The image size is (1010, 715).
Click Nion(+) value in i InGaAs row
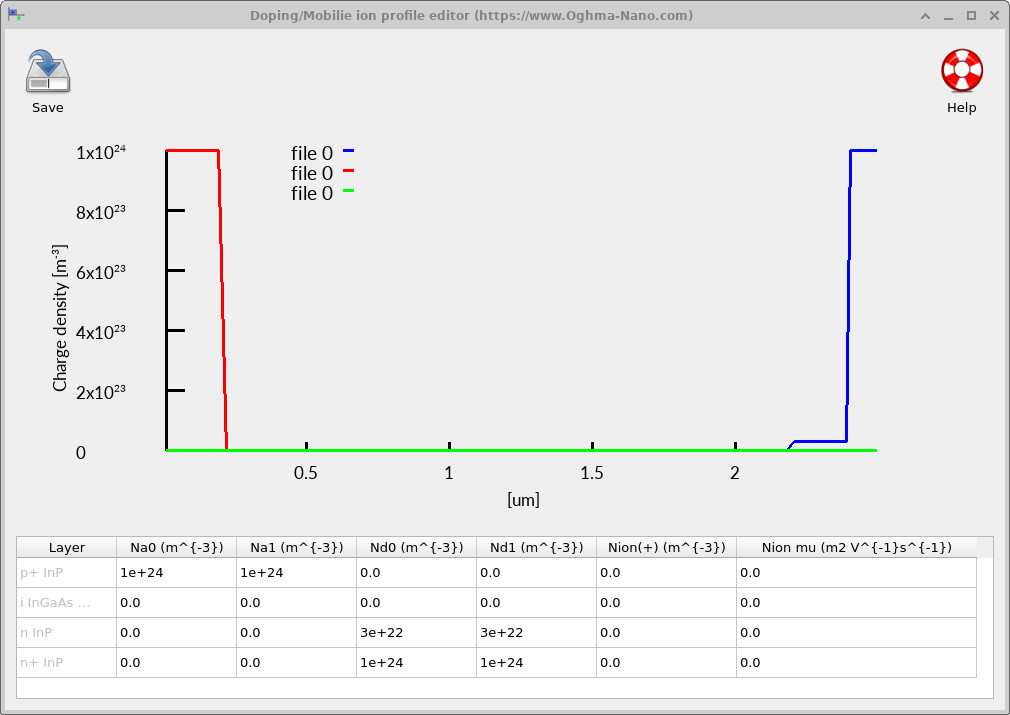point(667,603)
